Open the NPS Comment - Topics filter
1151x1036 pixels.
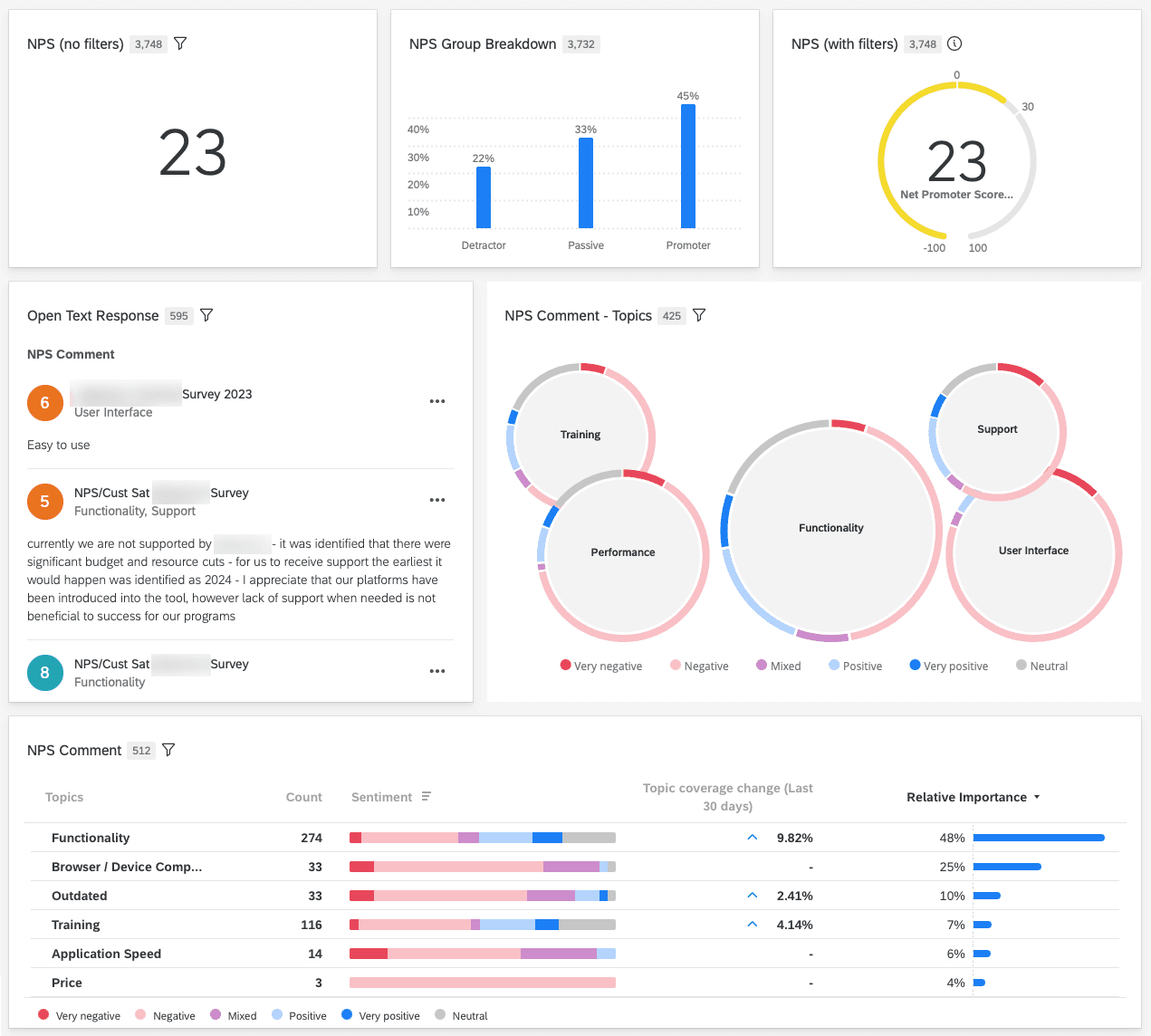click(x=699, y=315)
